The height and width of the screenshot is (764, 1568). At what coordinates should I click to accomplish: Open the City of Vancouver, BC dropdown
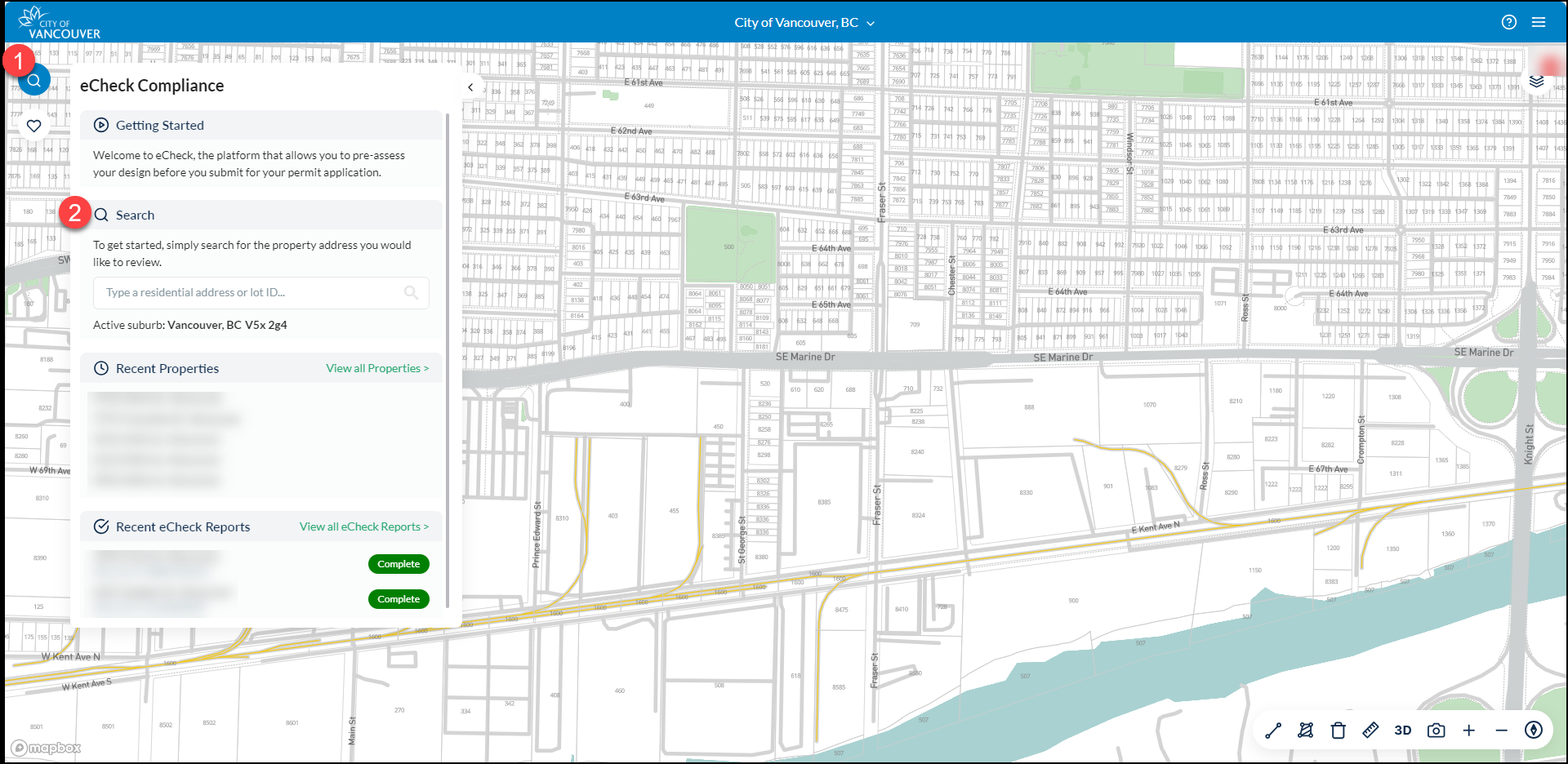[804, 22]
